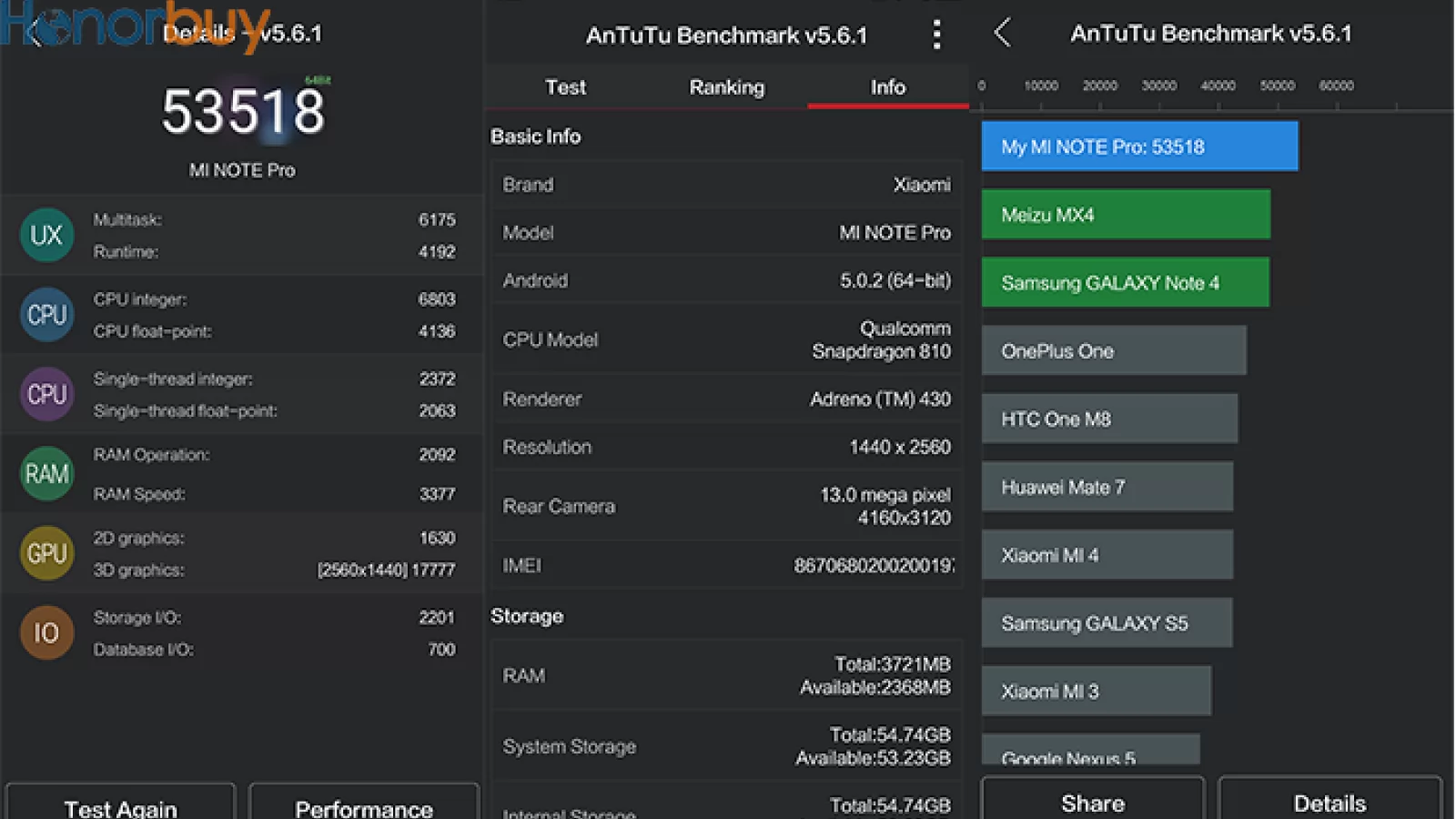Click the Multitask score 6175
Screen dimensions: 1456x819
pos(437,220)
